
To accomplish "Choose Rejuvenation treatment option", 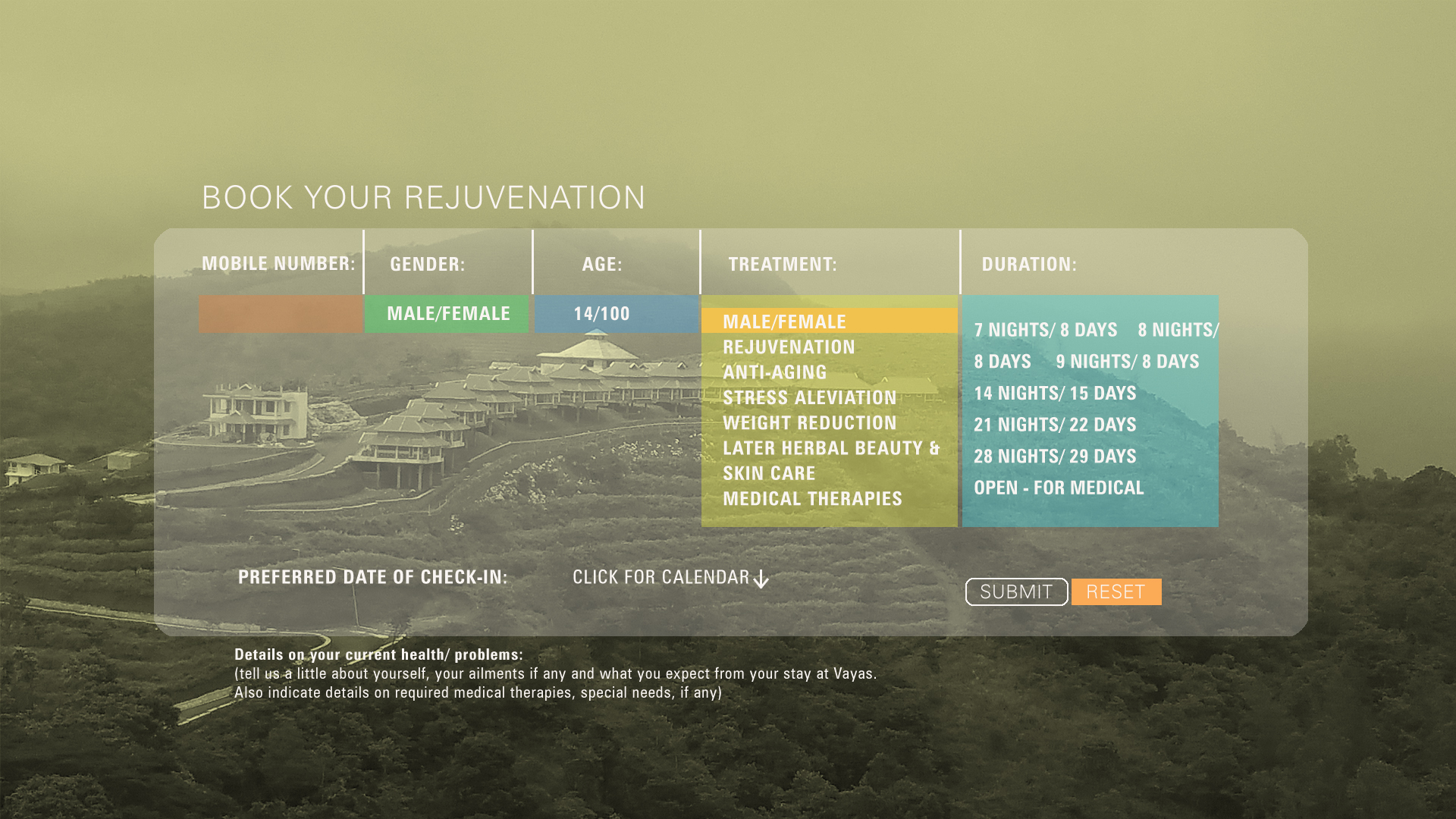I will (x=789, y=347).
